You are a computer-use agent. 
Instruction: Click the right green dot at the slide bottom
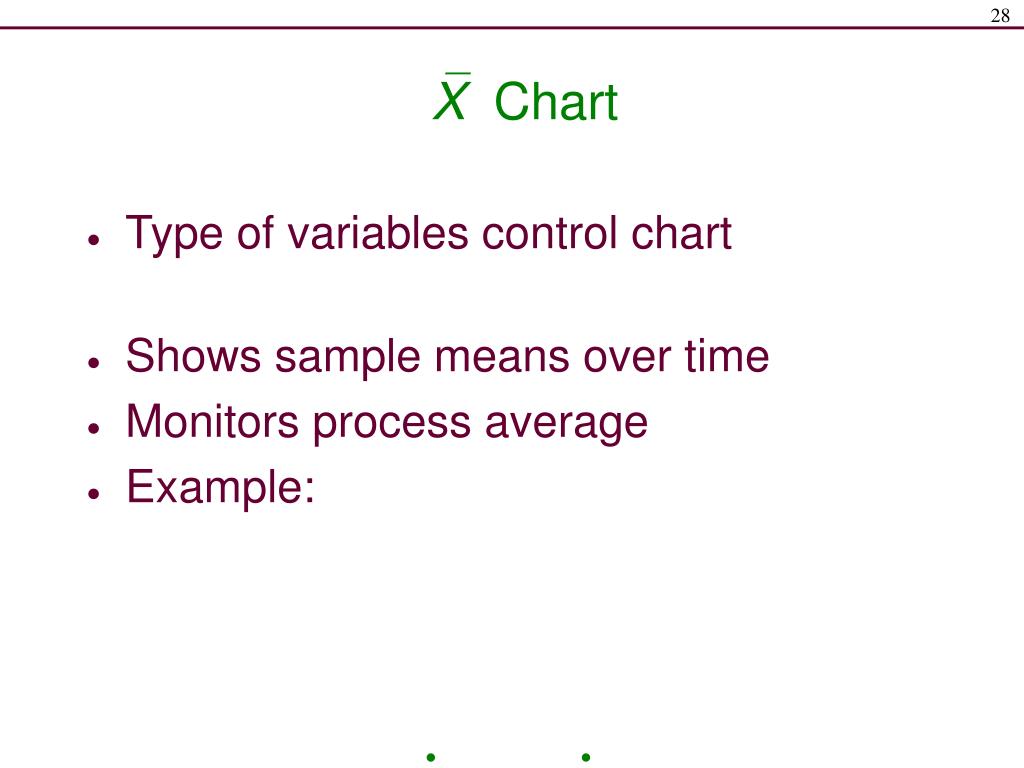[586, 758]
